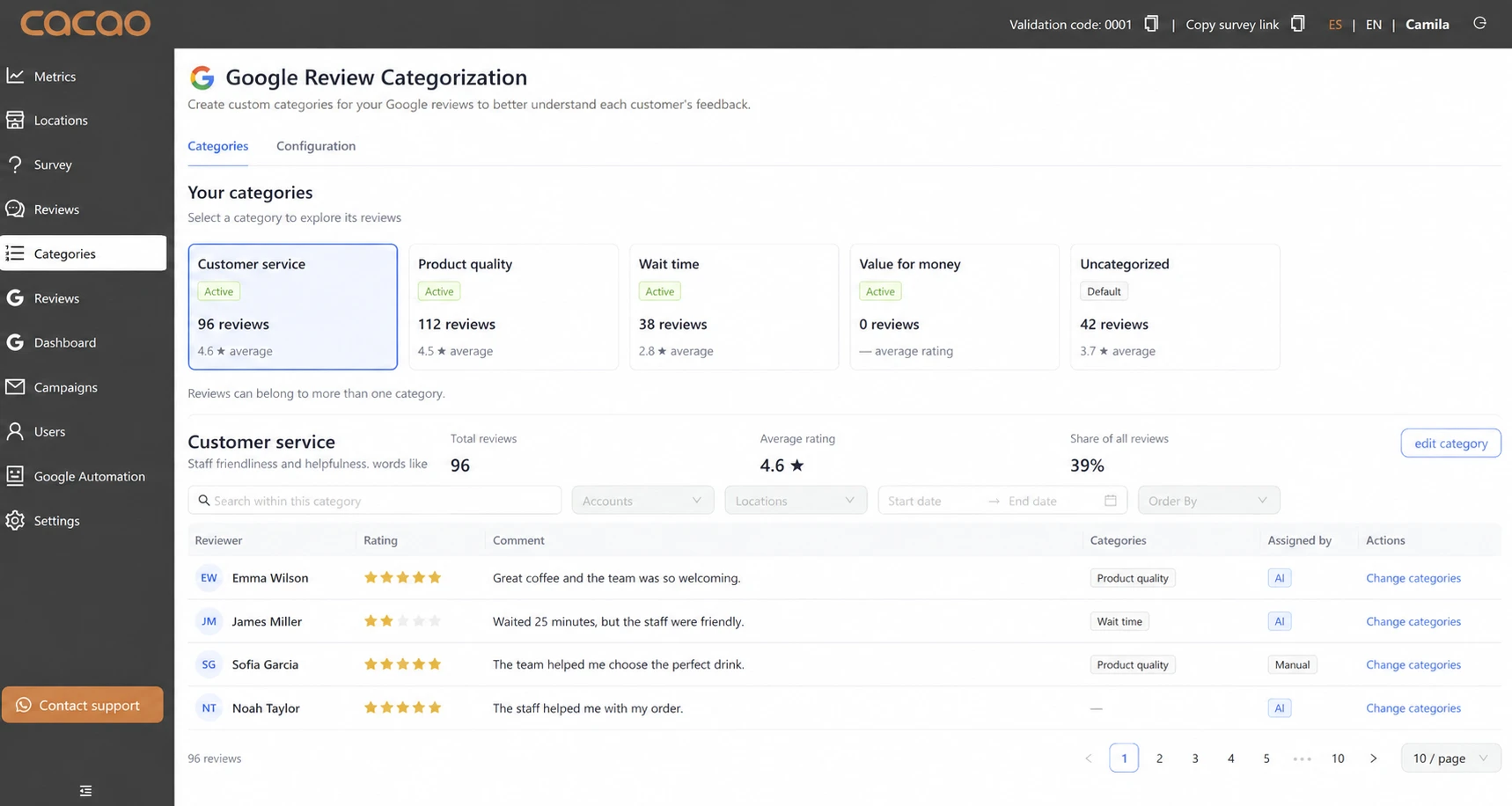This screenshot has height=806, width=1512.
Task: Click the WhatsApp icon on Contact support
Action: tap(24, 705)
